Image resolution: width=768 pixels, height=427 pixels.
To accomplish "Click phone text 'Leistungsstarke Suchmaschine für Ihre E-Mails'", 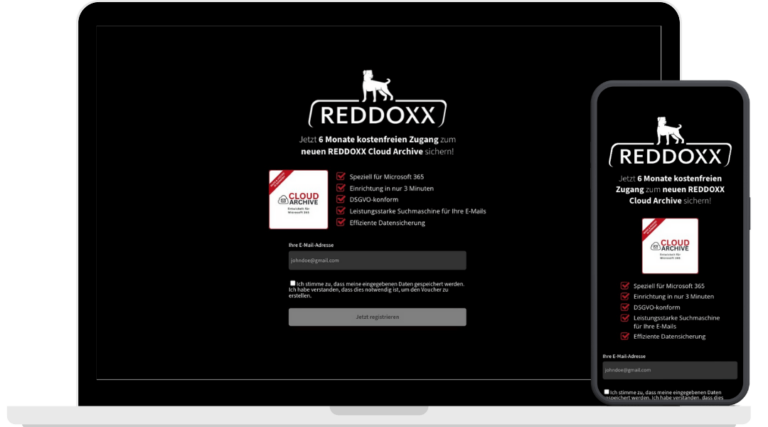I will coord(676,322).
